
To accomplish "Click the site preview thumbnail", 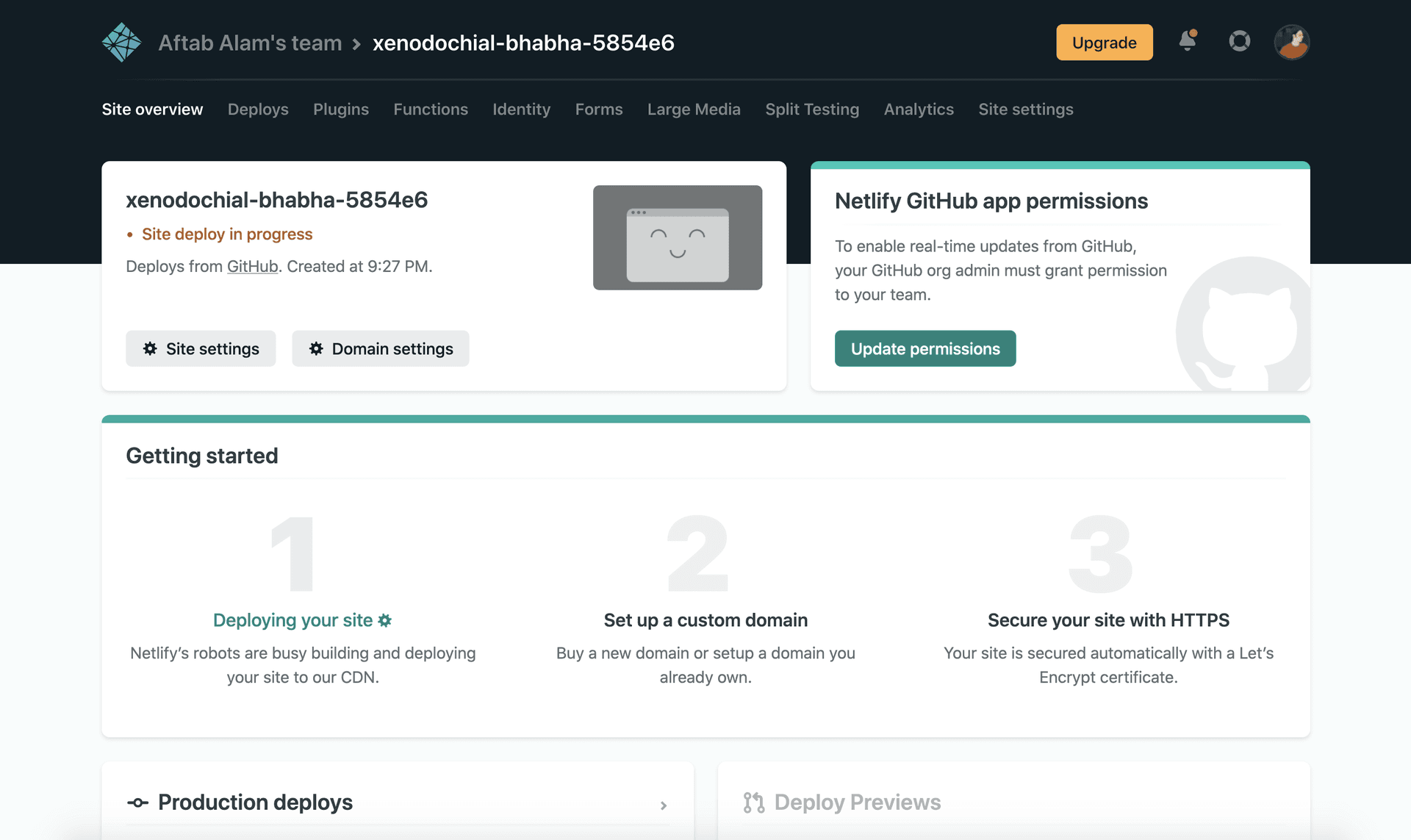I will pyautogui.click(x=678, y=237).
